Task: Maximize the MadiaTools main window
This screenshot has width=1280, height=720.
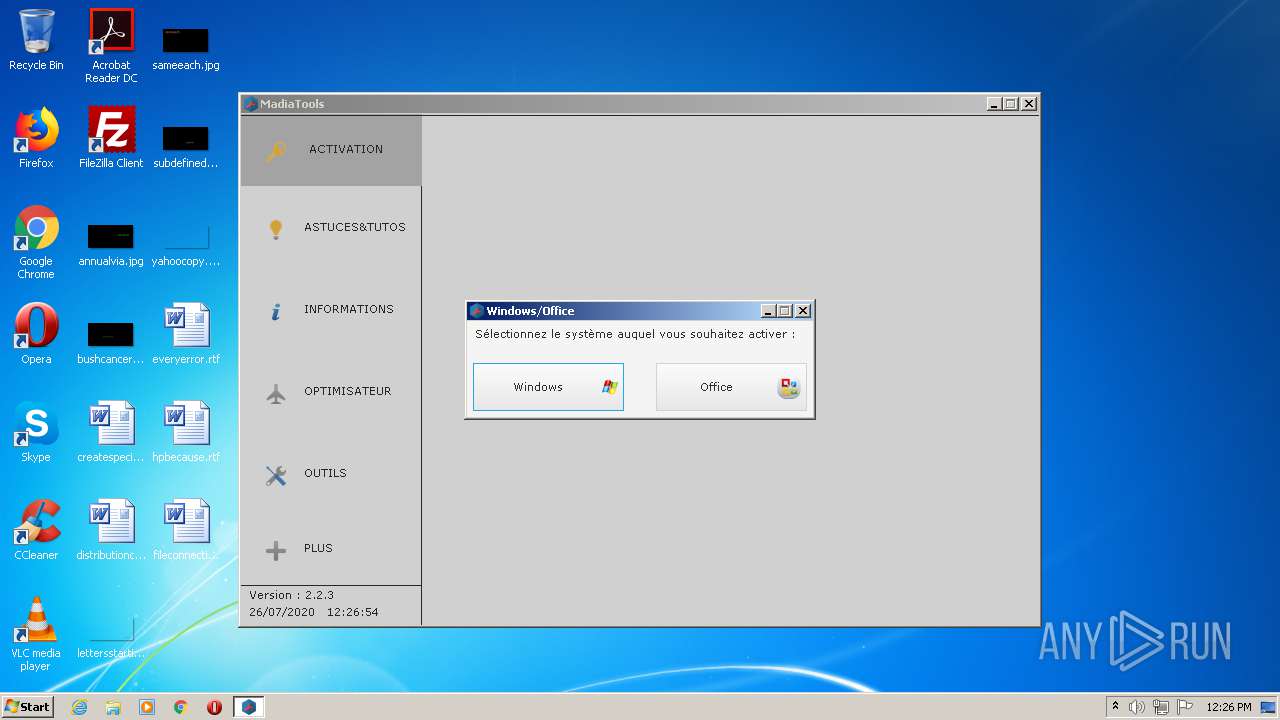Action: coord(1011,104)
